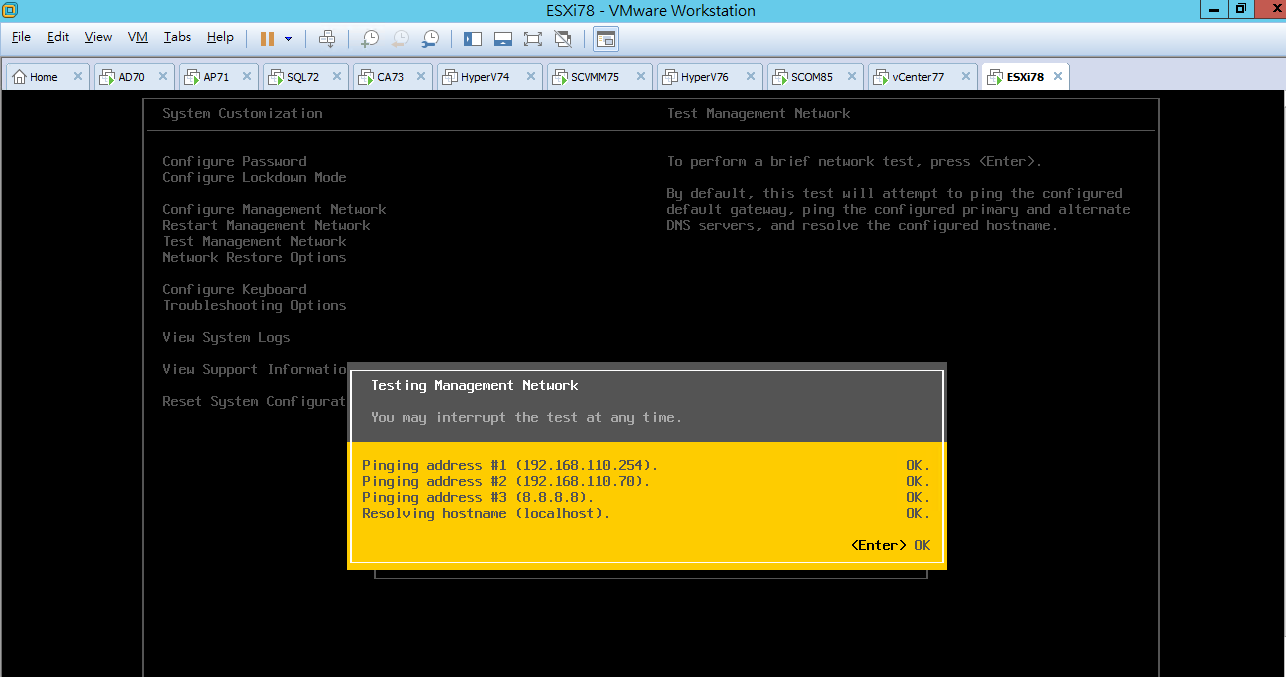The height and width of the screenshot is (677, 1286).
Task: Take a snapshot with the clock-plus icon
Action: [x=370, y=39]
